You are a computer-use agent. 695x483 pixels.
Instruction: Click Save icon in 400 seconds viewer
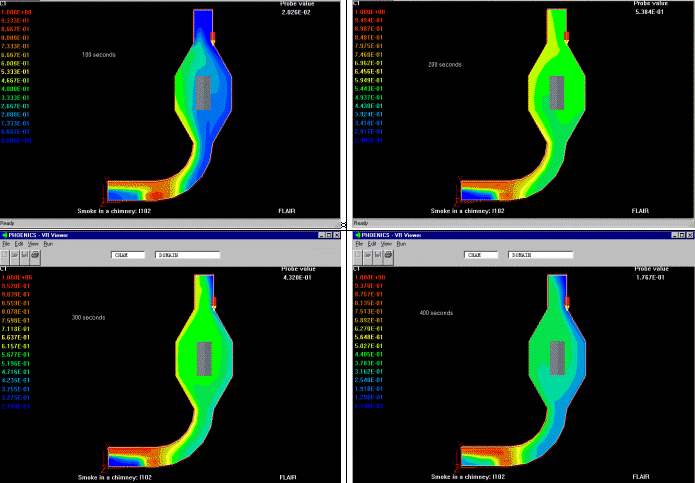377,255
